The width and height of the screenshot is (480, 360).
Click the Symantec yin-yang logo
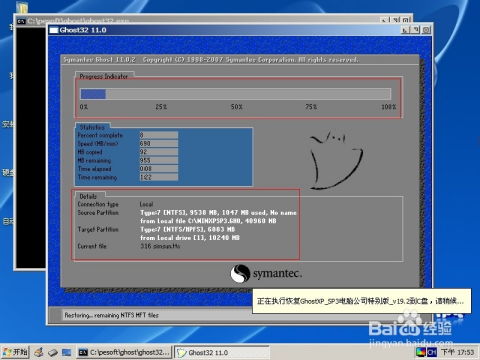[240, 273]
